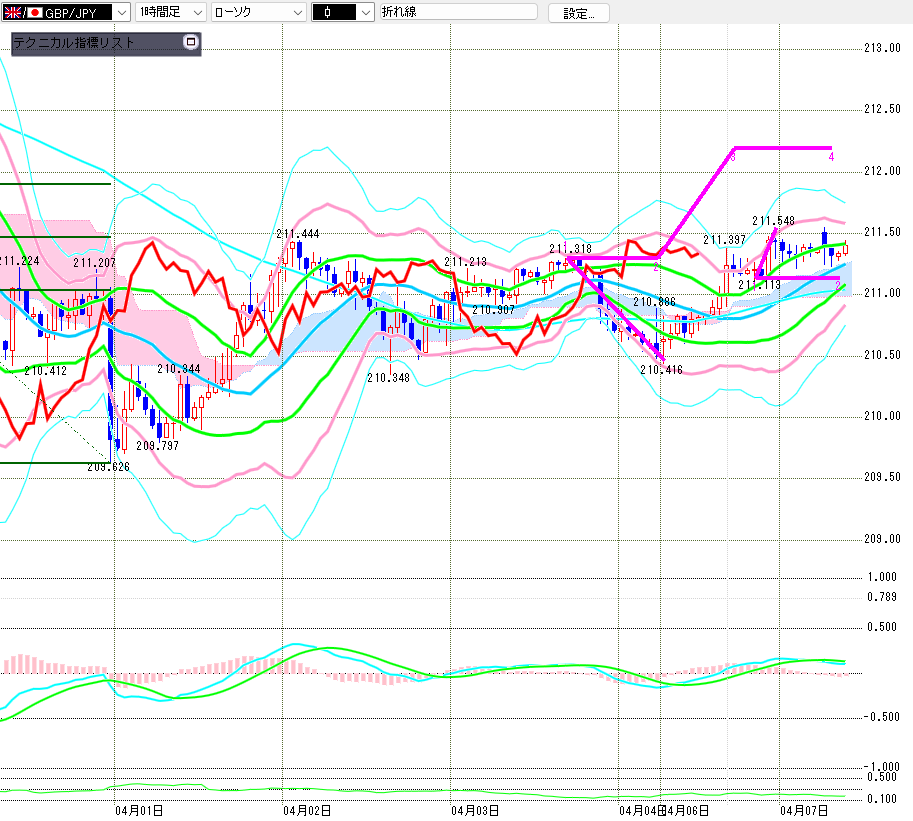Expand the テクニカル指標リスト panel using its icon
Image resolution: width=913 pixels, height=821 pixels.
pyautogui.click(x=191, y=43)
